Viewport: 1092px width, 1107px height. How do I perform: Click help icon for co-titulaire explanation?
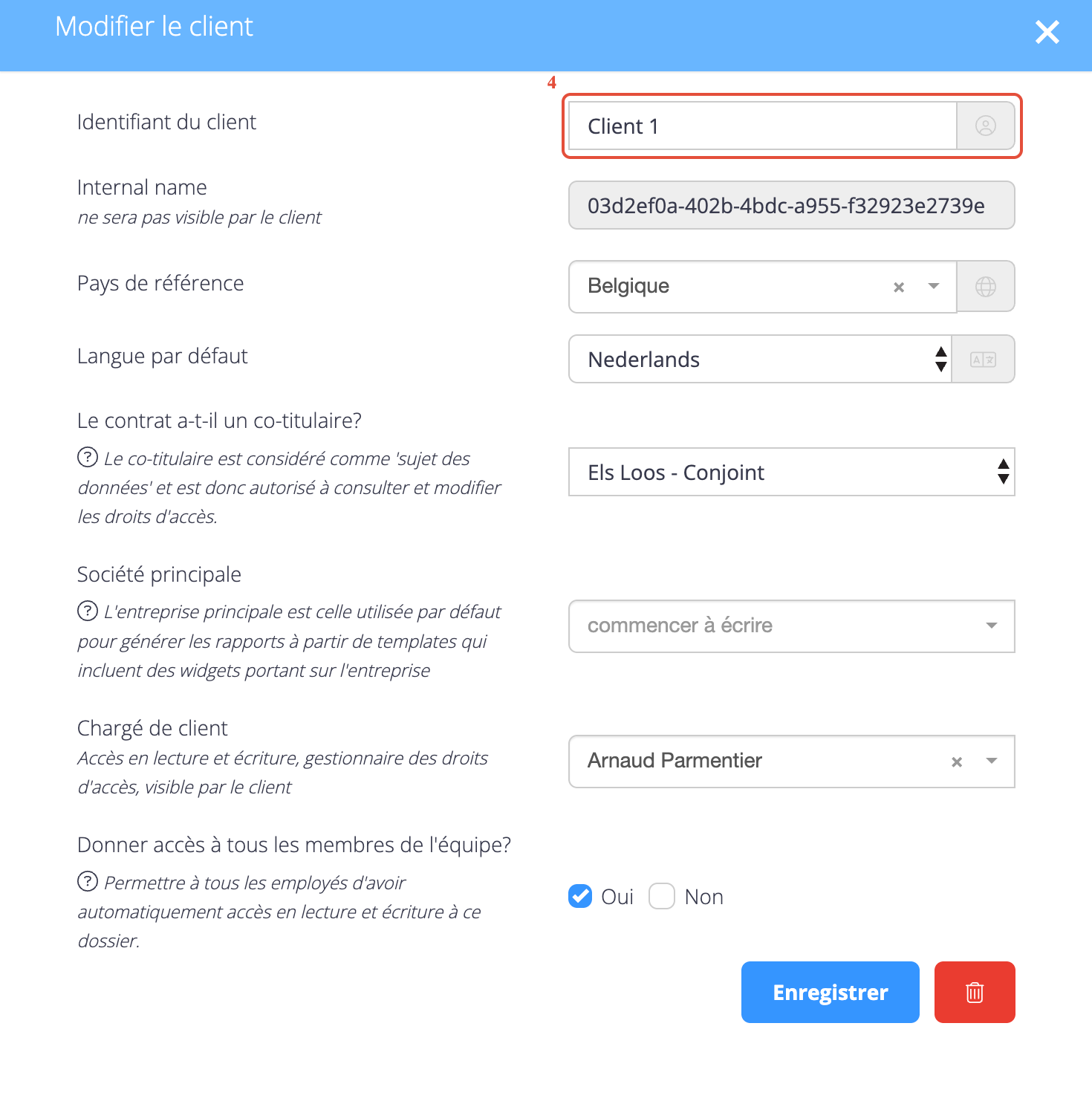[x=88, y=457]
